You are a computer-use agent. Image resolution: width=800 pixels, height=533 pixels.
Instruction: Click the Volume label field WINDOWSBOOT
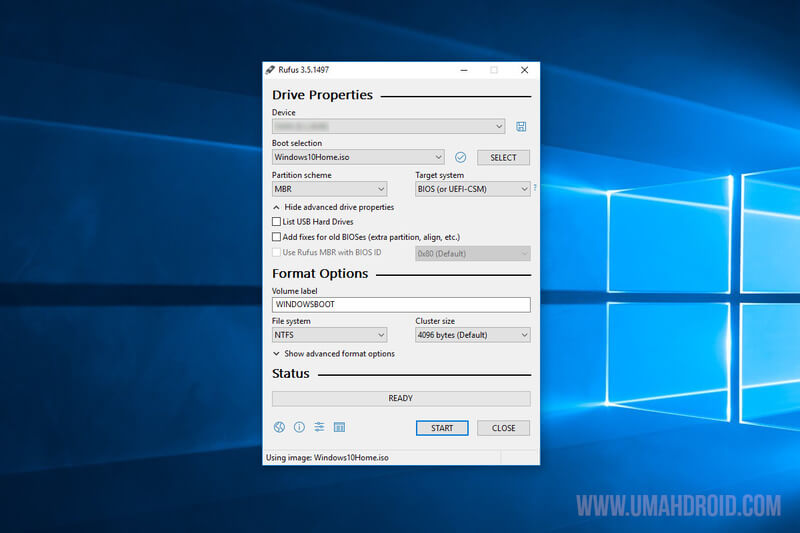click(401, 304)
